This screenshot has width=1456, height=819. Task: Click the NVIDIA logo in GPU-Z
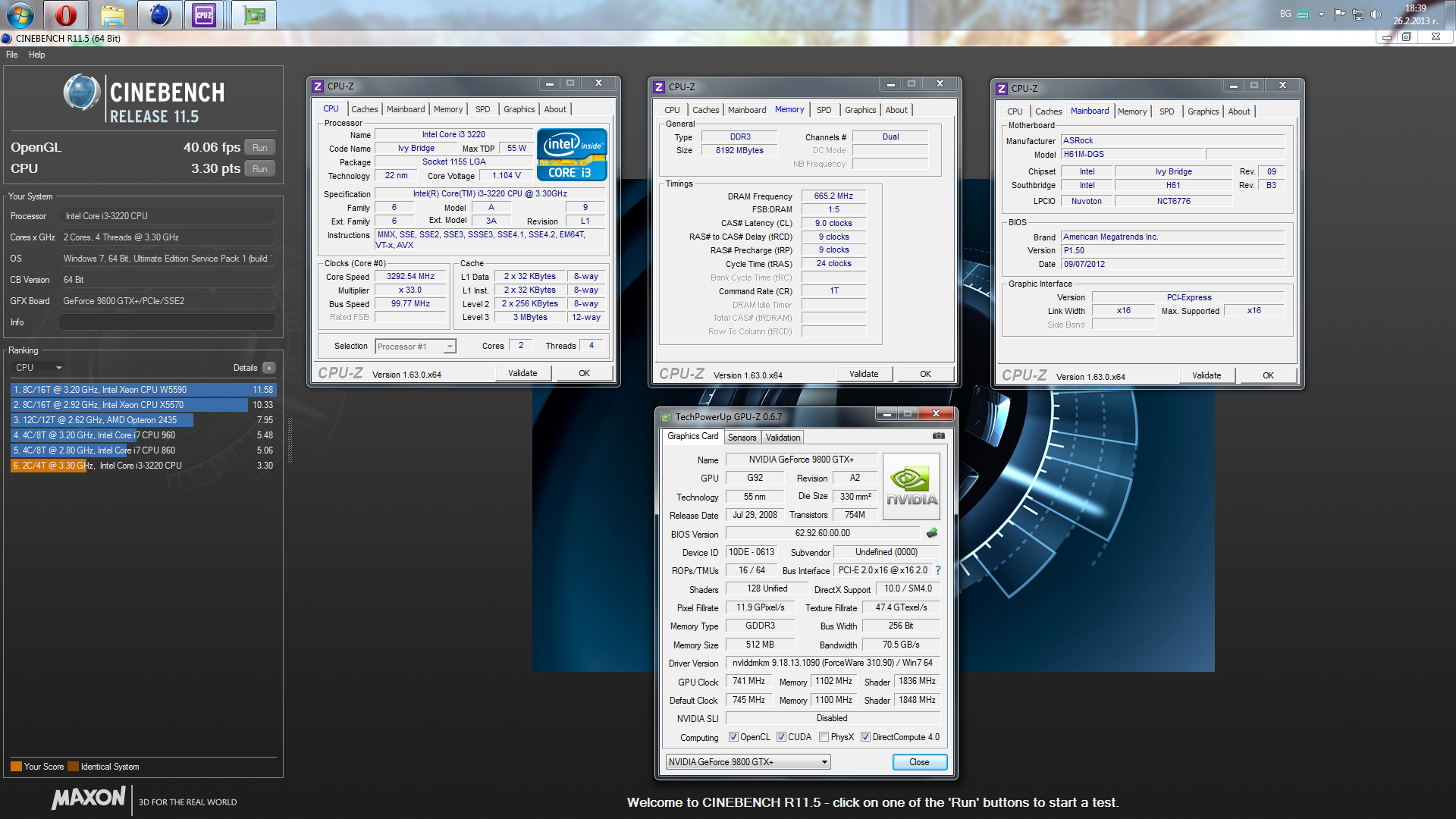coord(912,486)
